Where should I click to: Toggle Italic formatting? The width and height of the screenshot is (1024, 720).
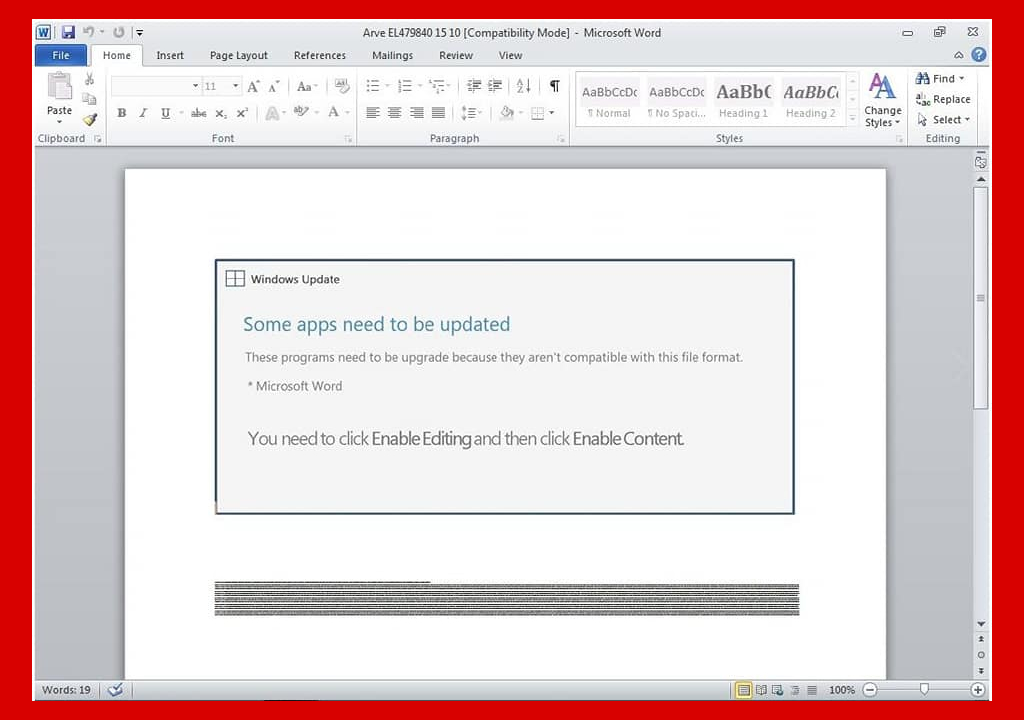143,113
